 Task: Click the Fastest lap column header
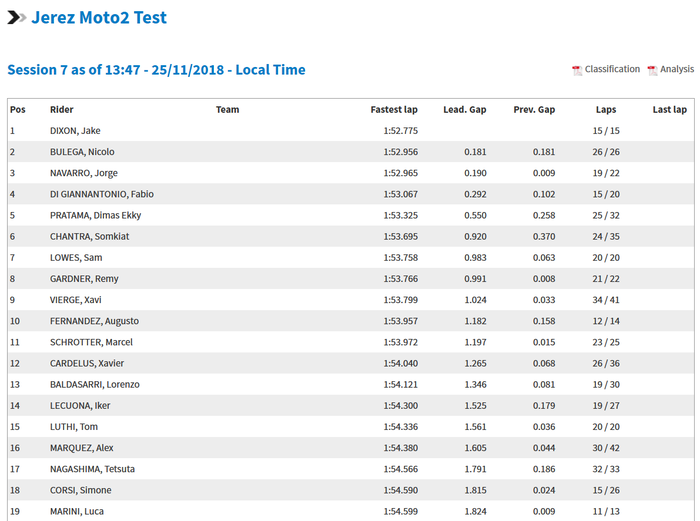coord(394,110)
